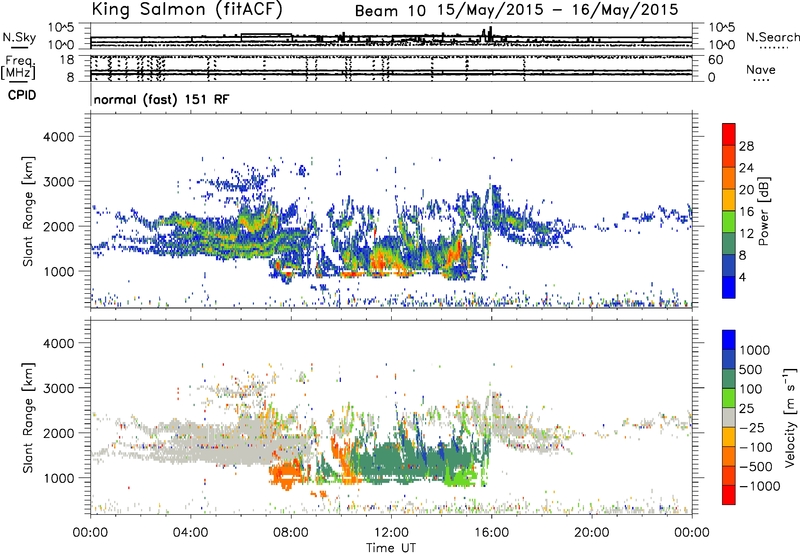The height and width of the screenshot is (554, 800).
Task: Click the '3000' tick on the Power panel axis
Action: coord(59,182)
